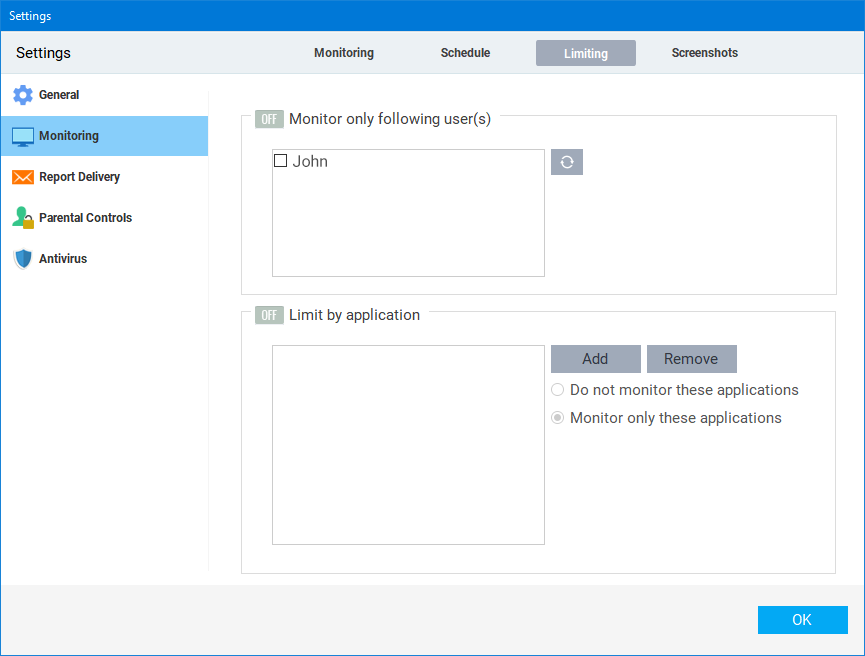The width and height of the screenshot is (865, 656).
Task: Switch to the Schedule tab
Action: 465,52
